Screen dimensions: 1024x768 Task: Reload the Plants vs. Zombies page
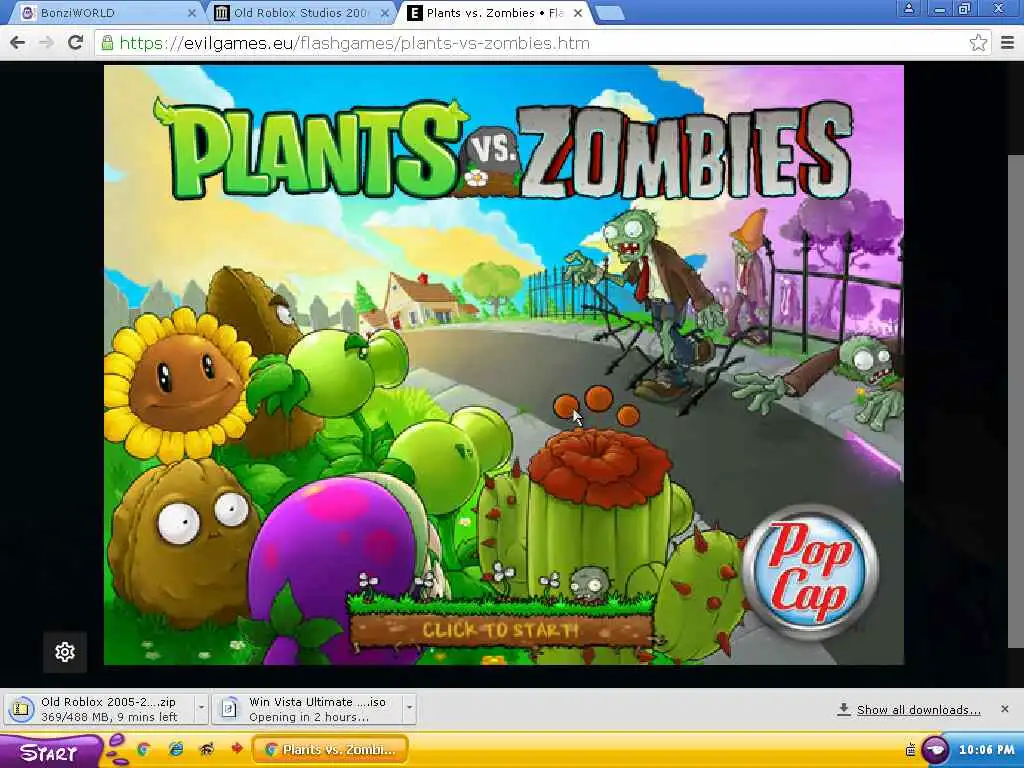pos(75,43)
